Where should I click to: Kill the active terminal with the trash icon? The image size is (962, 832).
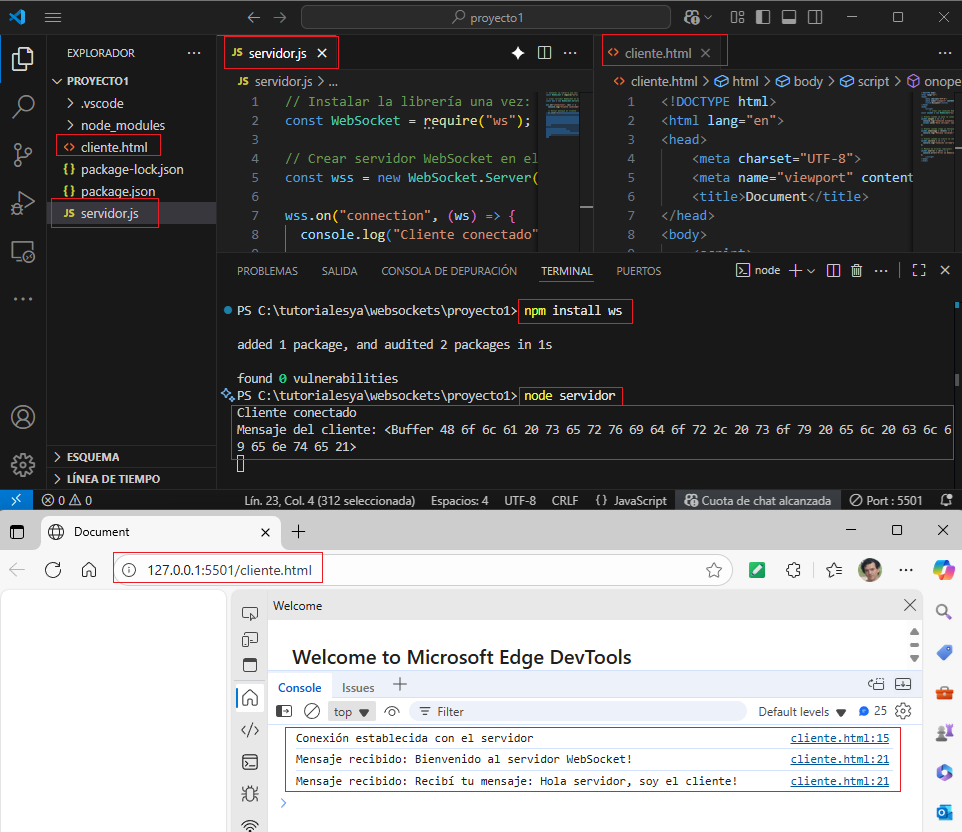click(857, 270)
